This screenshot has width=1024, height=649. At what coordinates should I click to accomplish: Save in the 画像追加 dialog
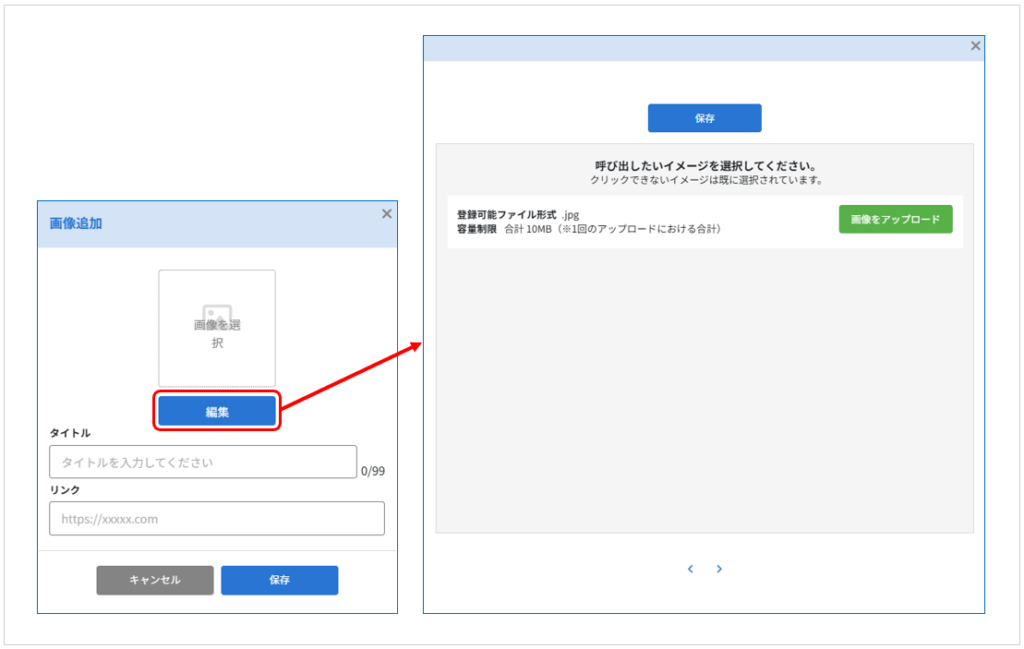click(280, 580)
